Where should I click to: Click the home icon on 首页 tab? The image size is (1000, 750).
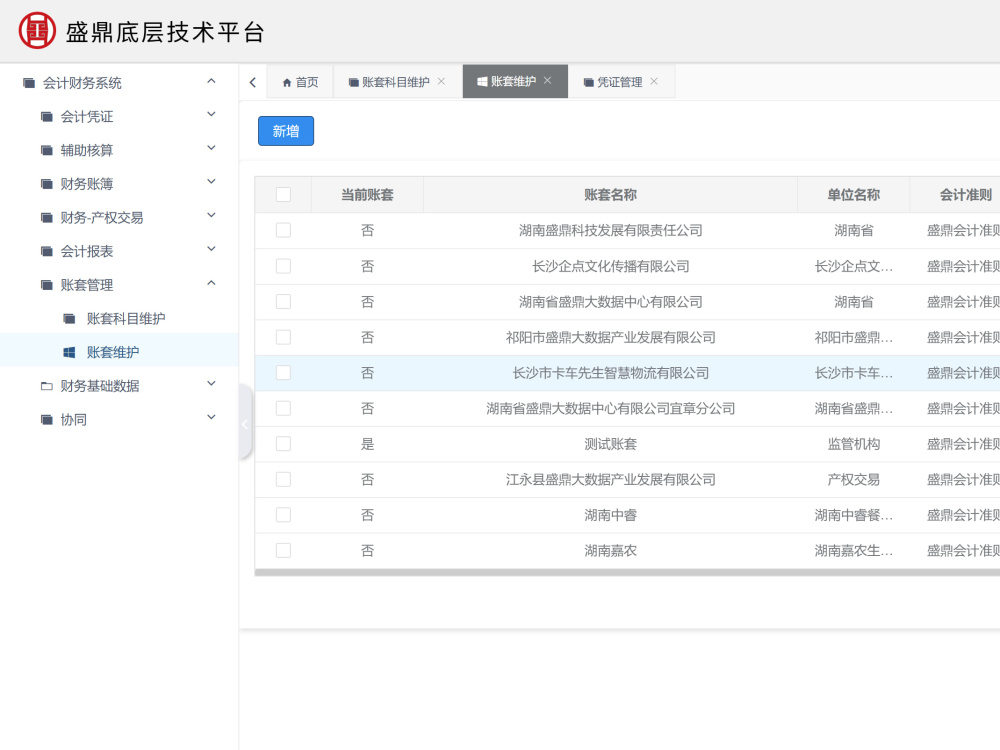[x=287, y=82]
